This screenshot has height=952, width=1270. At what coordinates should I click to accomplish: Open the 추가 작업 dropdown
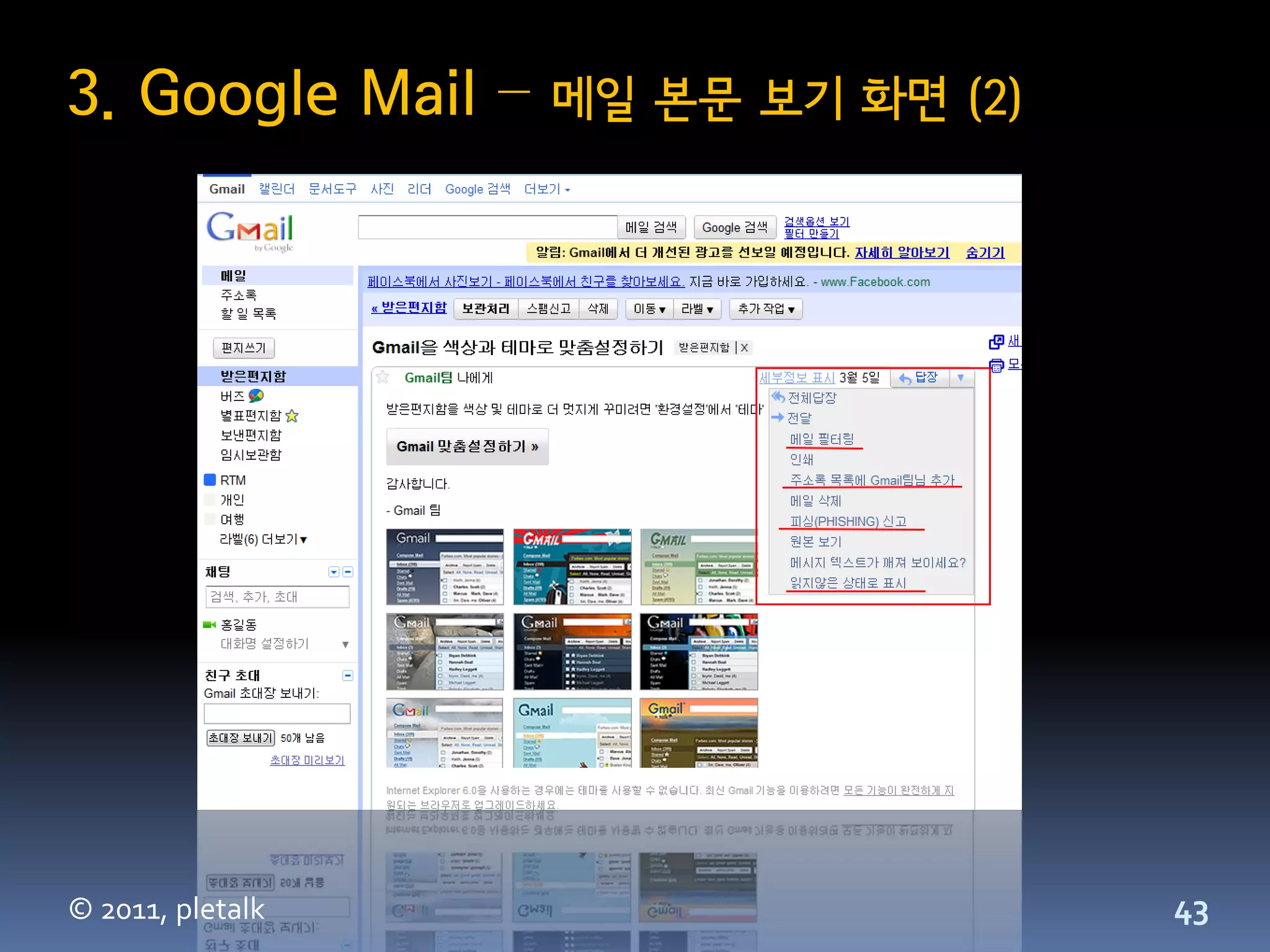[x=766, y=309]
